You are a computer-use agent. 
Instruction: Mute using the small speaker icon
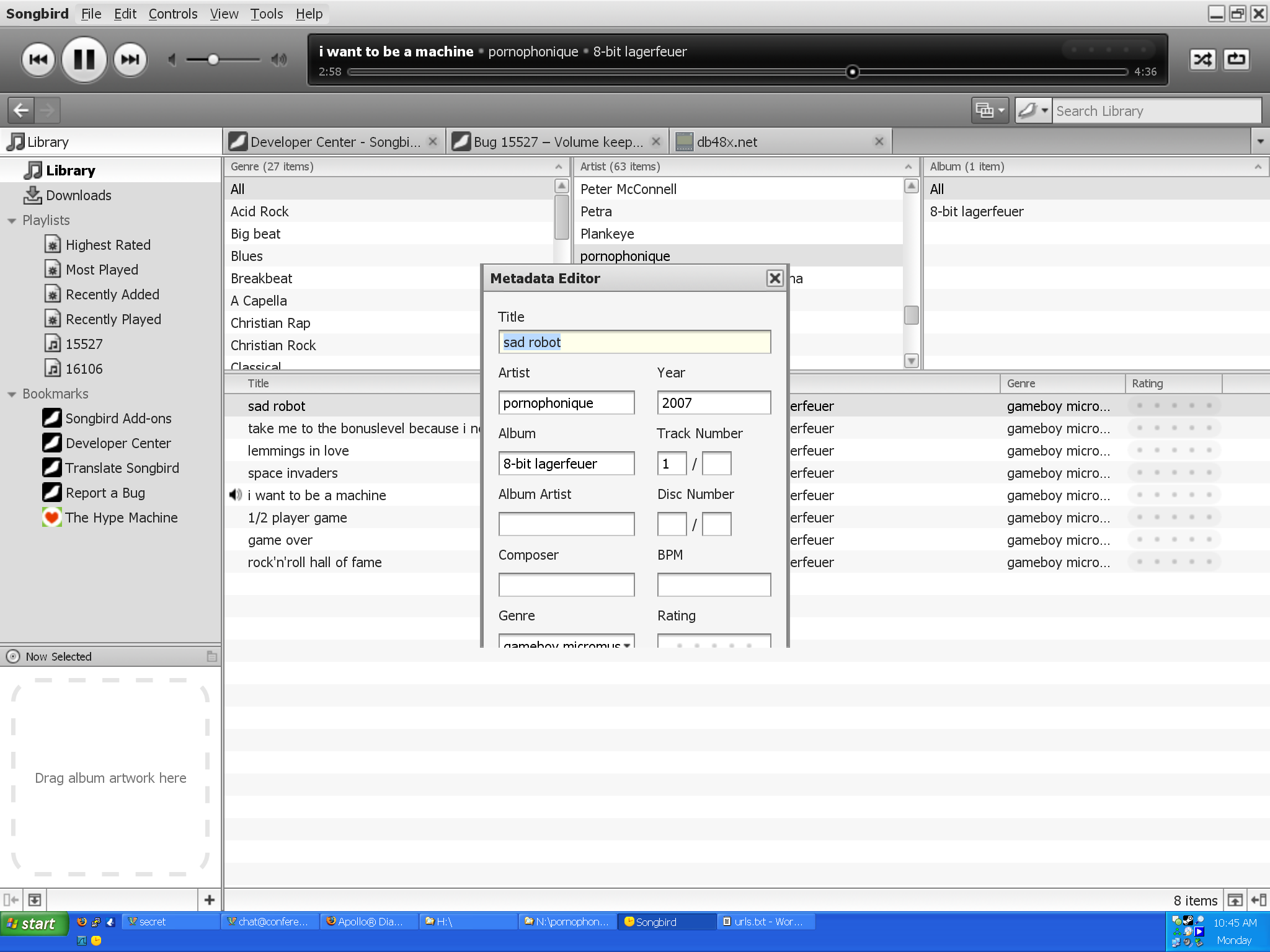tap(172, 59)
